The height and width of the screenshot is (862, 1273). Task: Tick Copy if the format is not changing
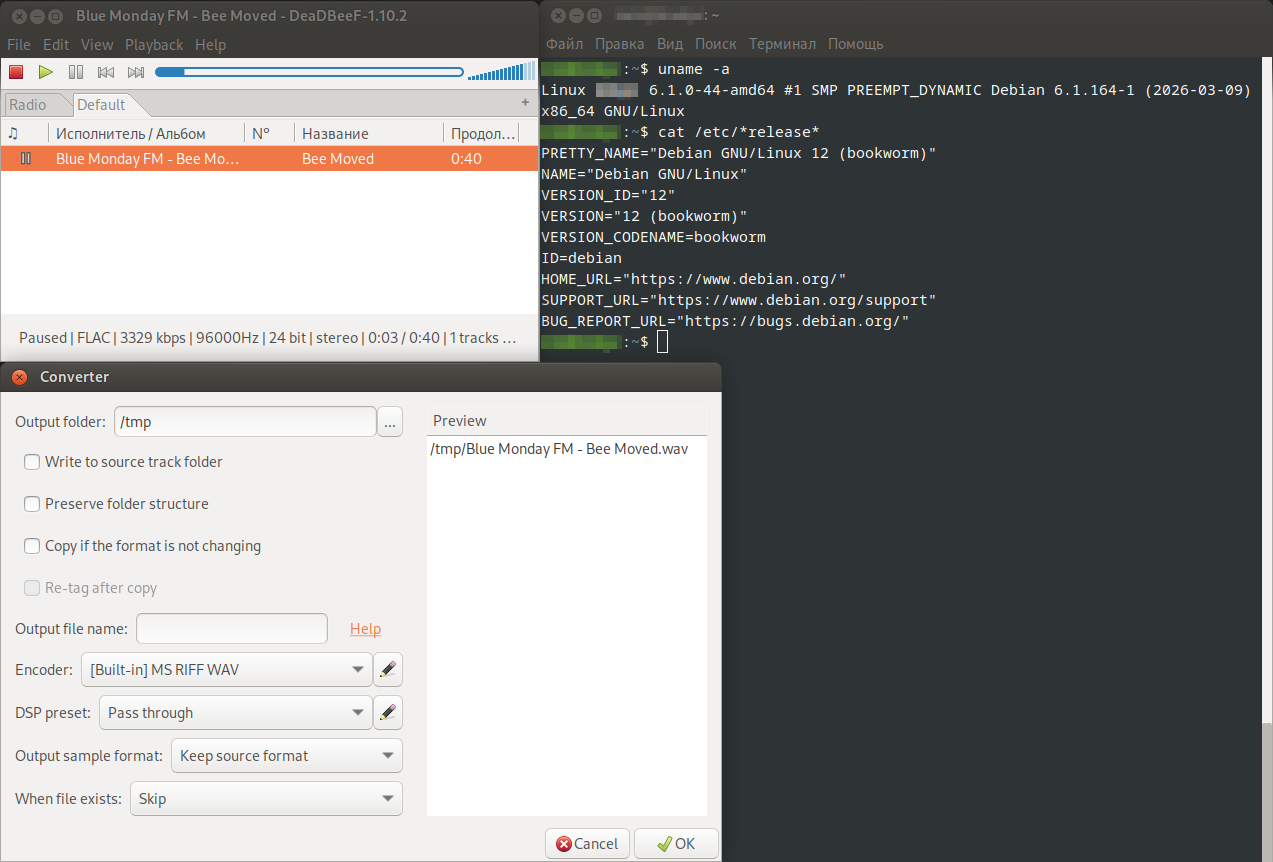point(33,546)
